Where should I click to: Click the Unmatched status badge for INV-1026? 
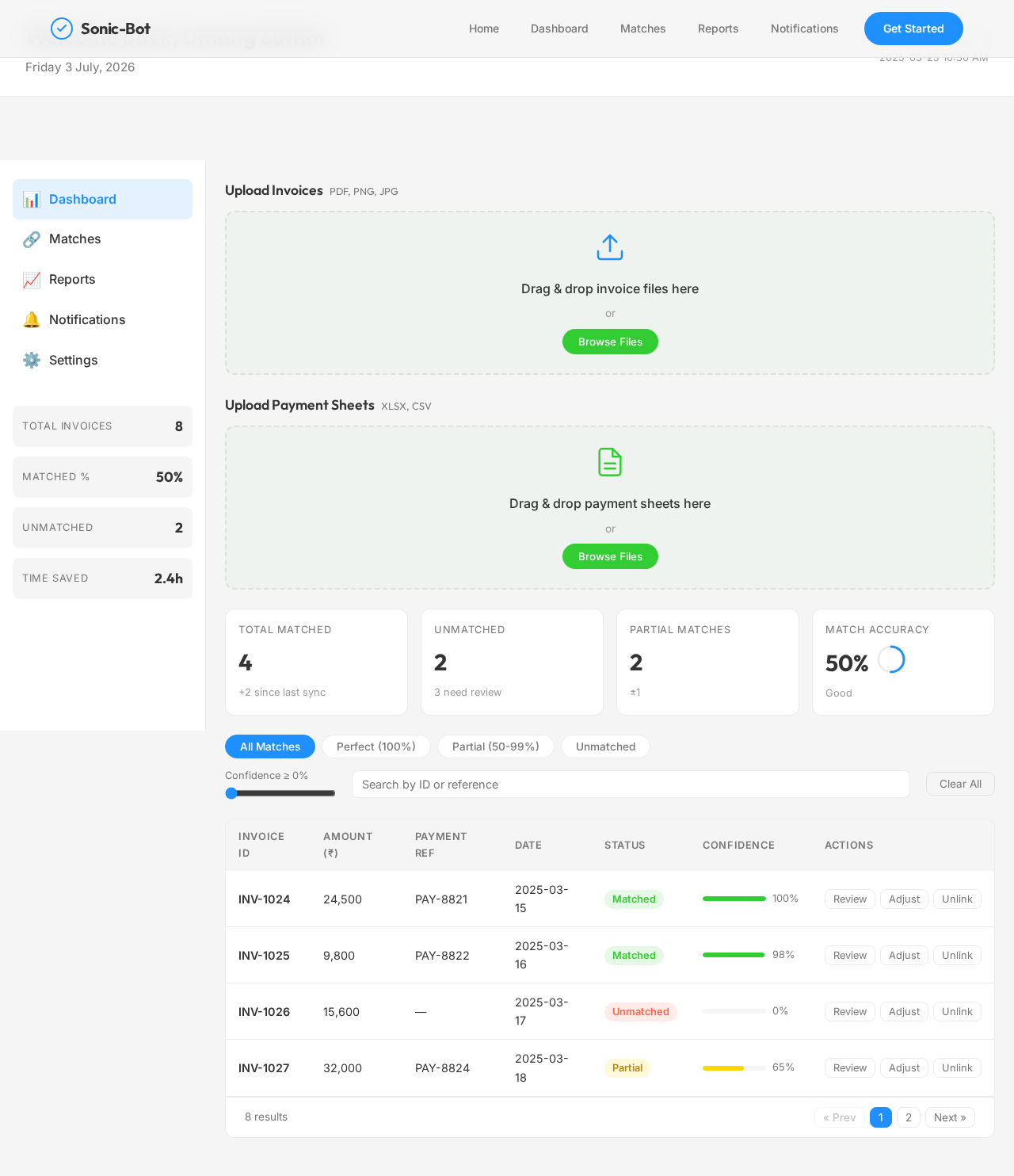[641, 1012]
